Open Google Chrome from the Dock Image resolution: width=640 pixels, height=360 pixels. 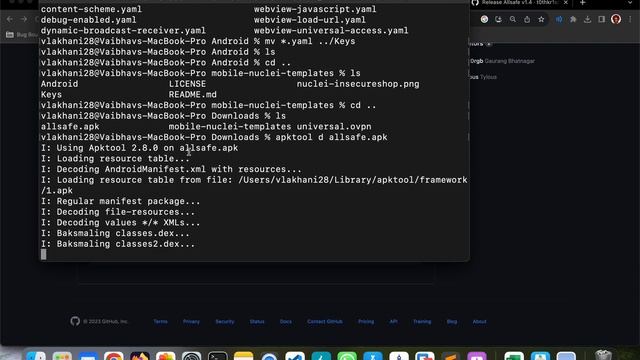pyautogui.click(x=114, y=356)
